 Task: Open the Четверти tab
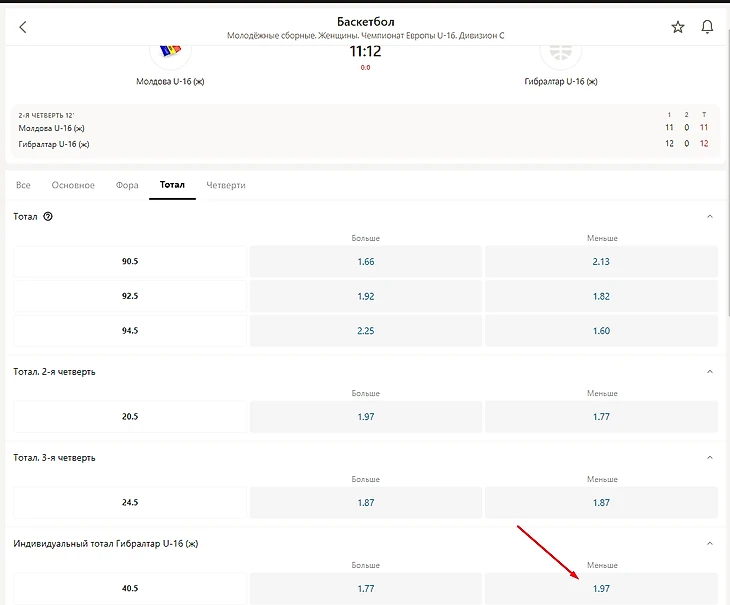pos(226,185)
